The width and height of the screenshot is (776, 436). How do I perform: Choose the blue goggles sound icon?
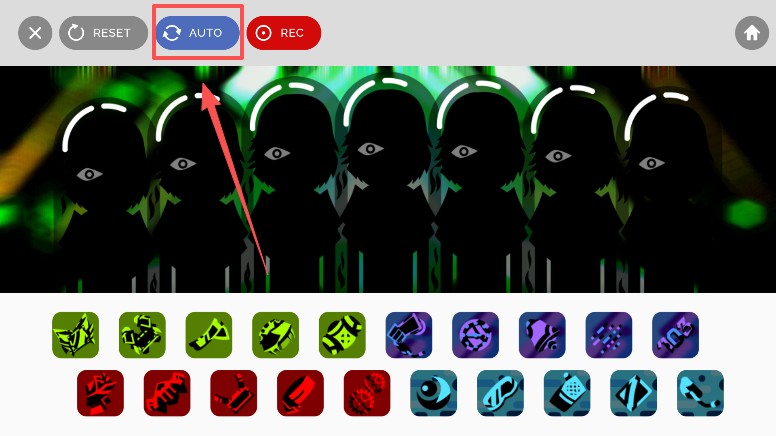click(x=500, y=393)
